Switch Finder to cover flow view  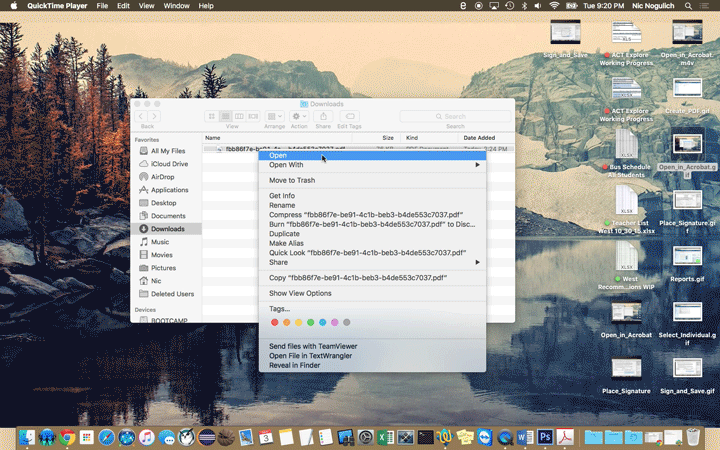(253, 117)
